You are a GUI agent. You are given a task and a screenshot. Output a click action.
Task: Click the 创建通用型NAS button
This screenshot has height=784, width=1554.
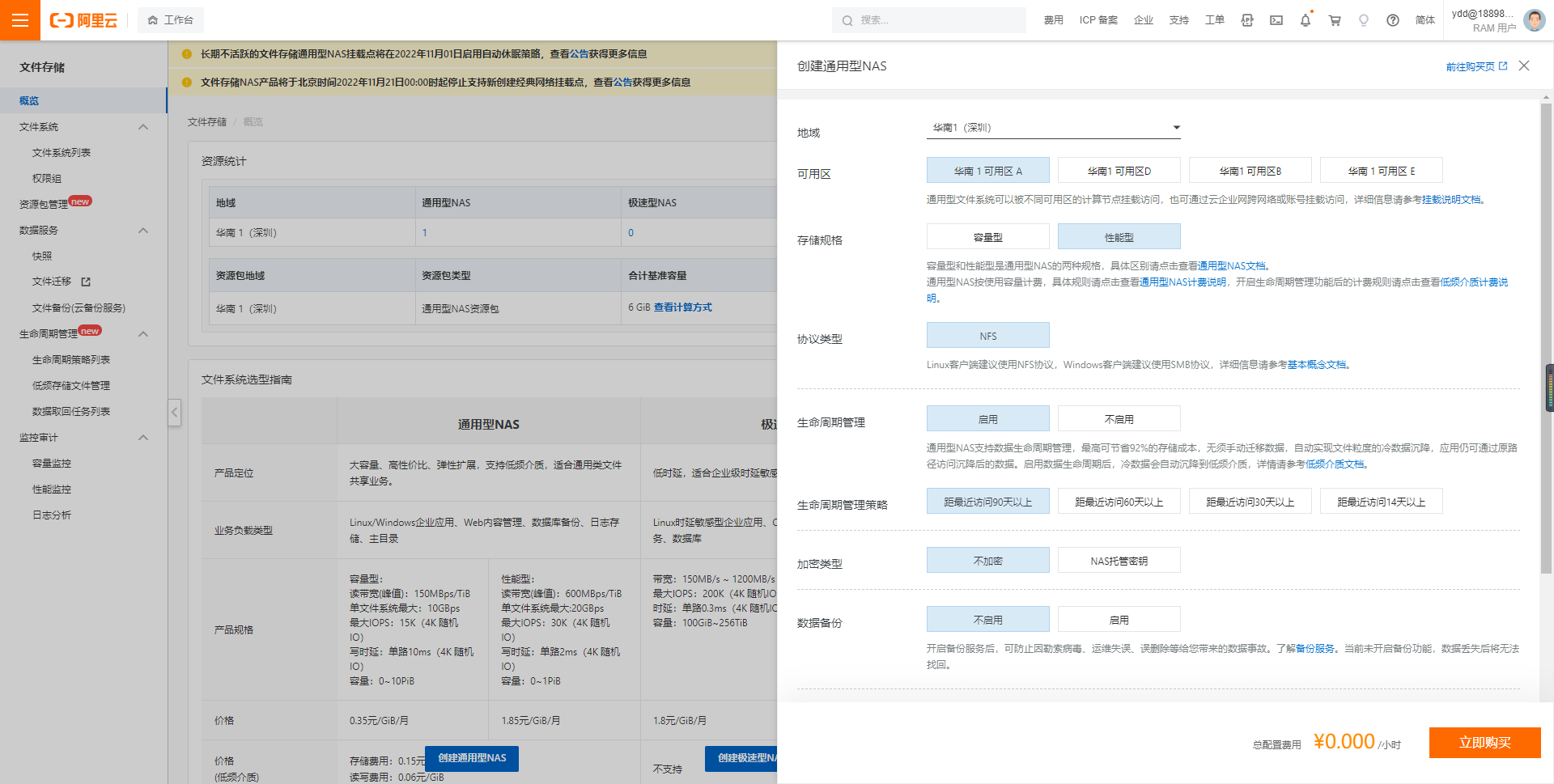[x=472, y=758]
